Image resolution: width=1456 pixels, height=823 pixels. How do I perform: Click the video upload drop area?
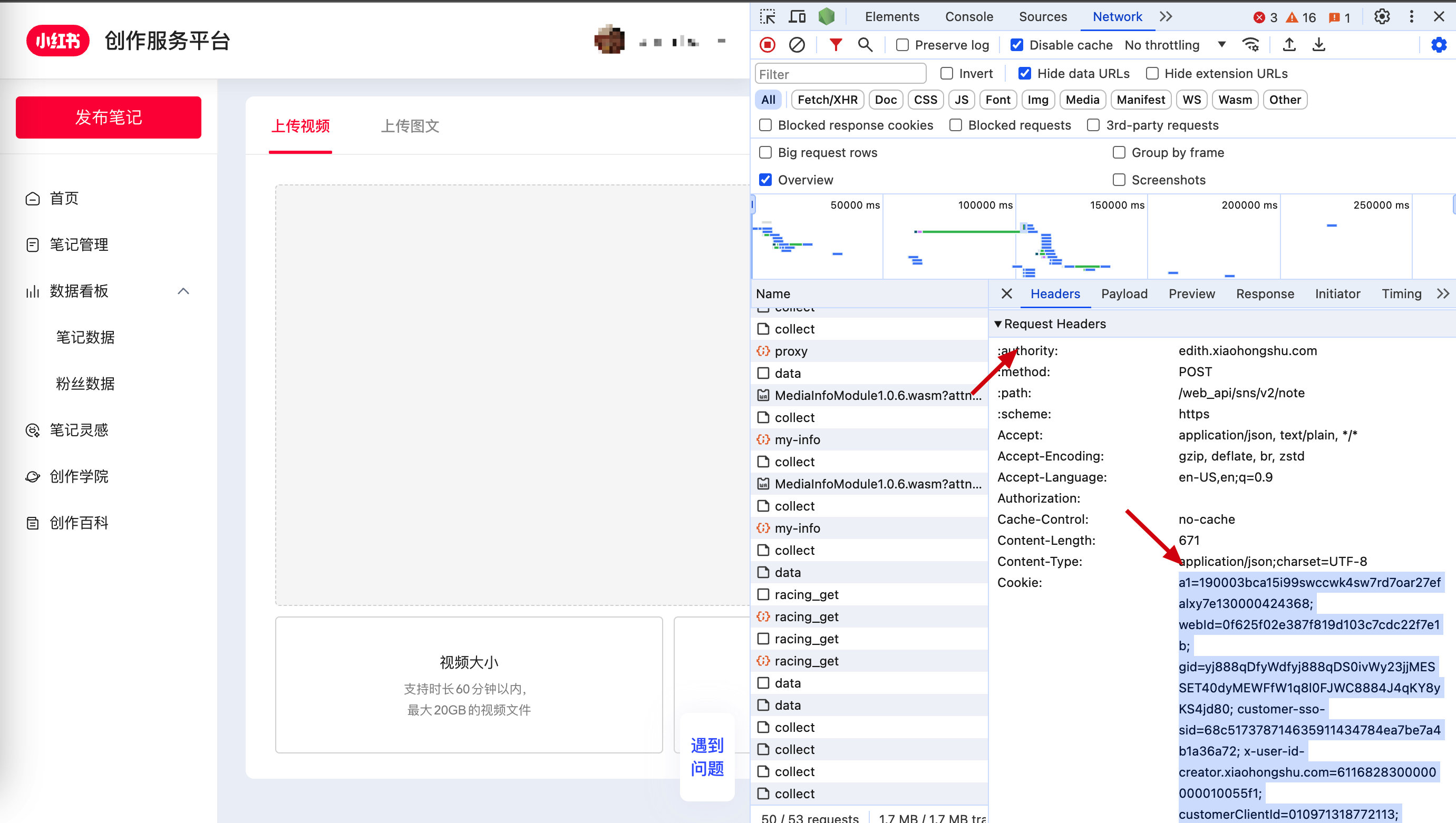[x=512, y=395]
